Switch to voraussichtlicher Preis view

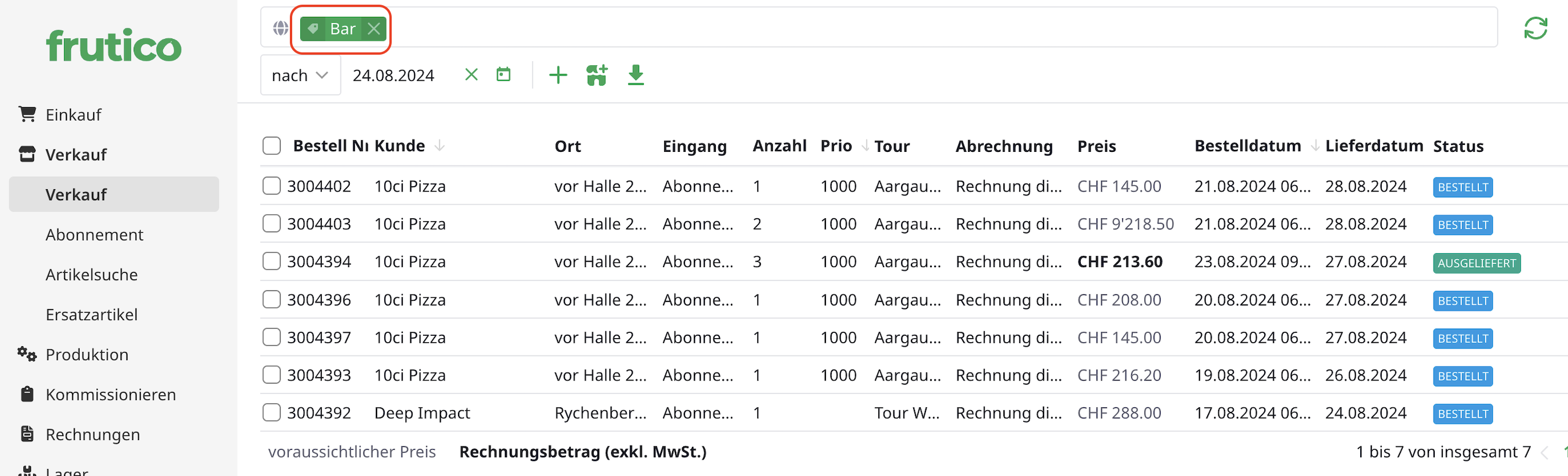[352, 452]
